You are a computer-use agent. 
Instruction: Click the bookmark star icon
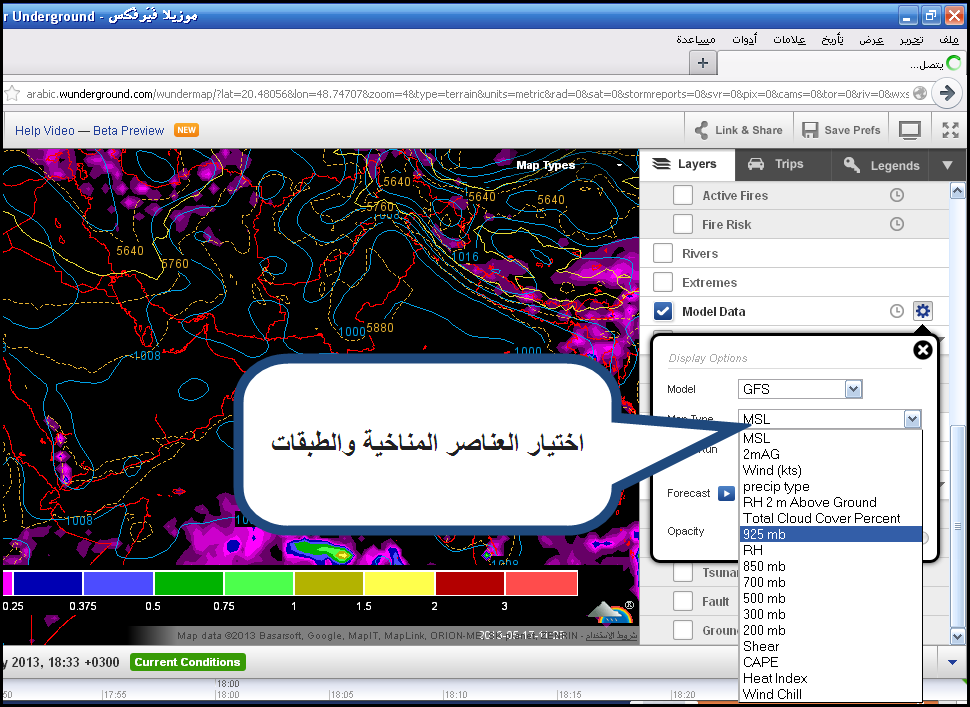[12, 94]
